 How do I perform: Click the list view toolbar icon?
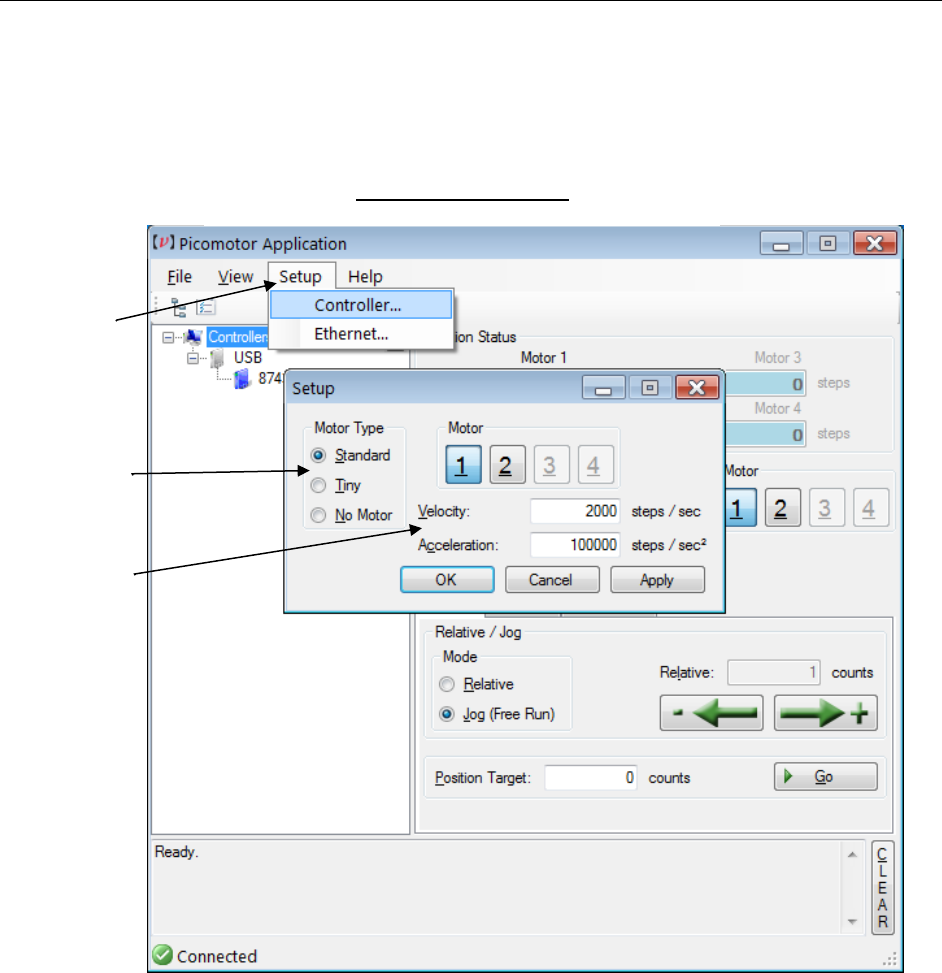pos(205,307)
